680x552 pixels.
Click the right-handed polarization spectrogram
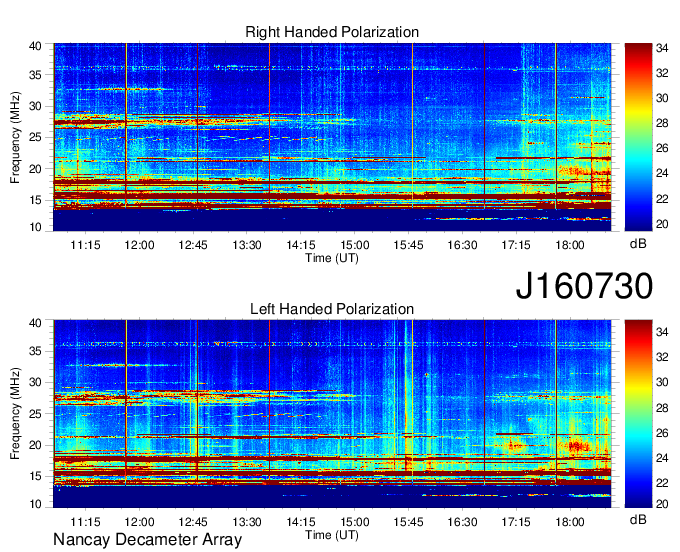coord(332,137)
